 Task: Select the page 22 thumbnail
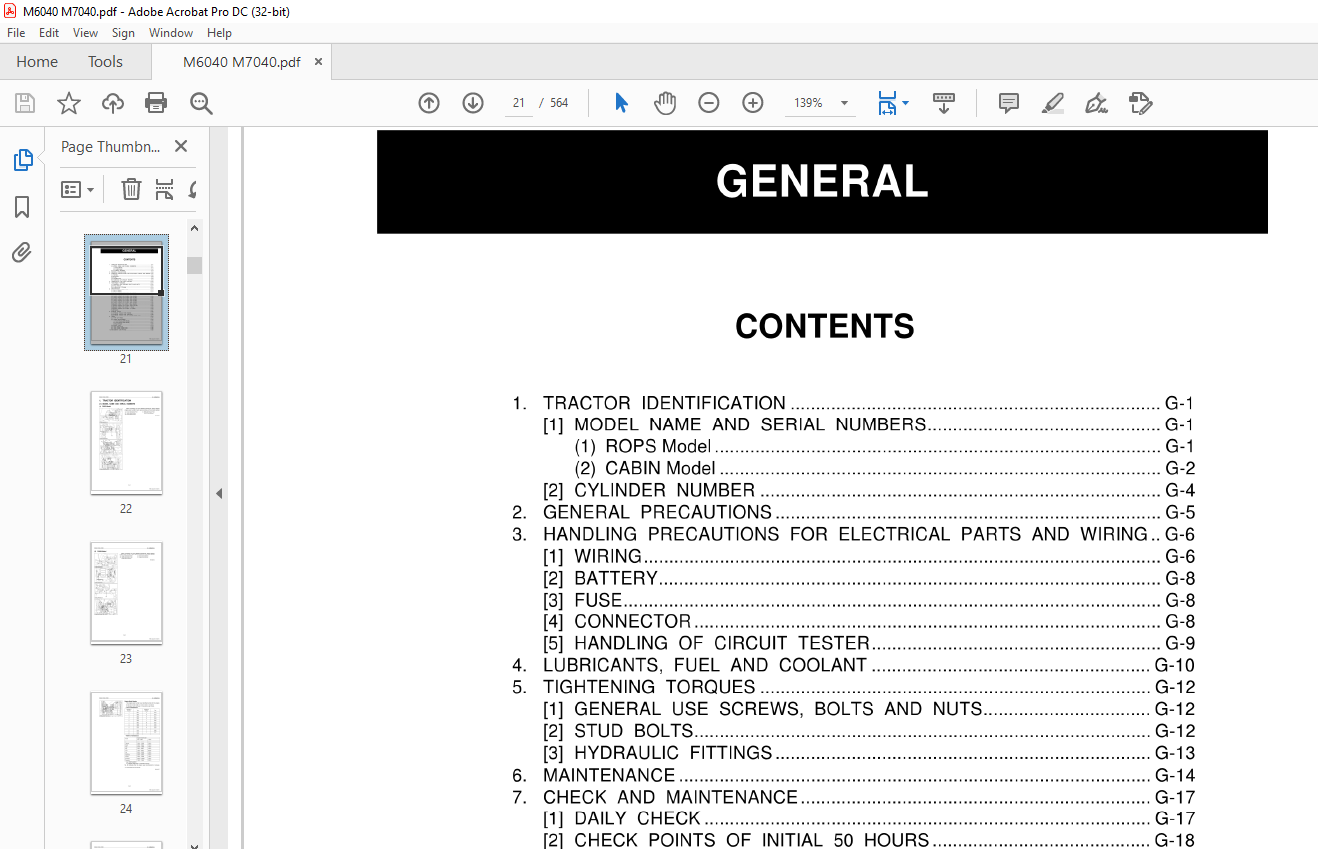[x=126, y=443]
